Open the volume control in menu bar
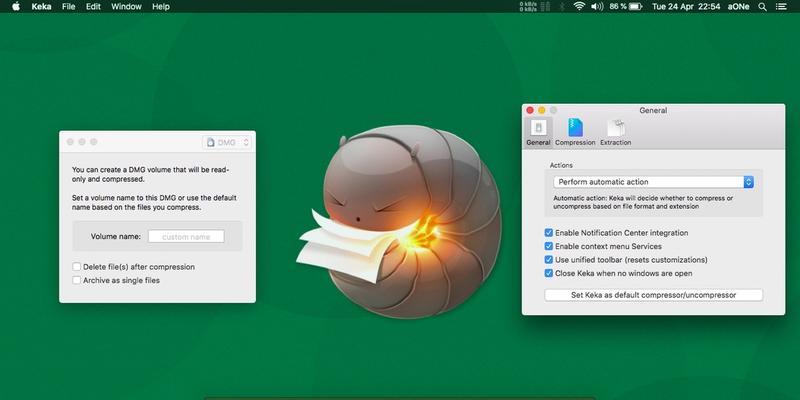The image size is (800, 400). click(x=597, y=7)
